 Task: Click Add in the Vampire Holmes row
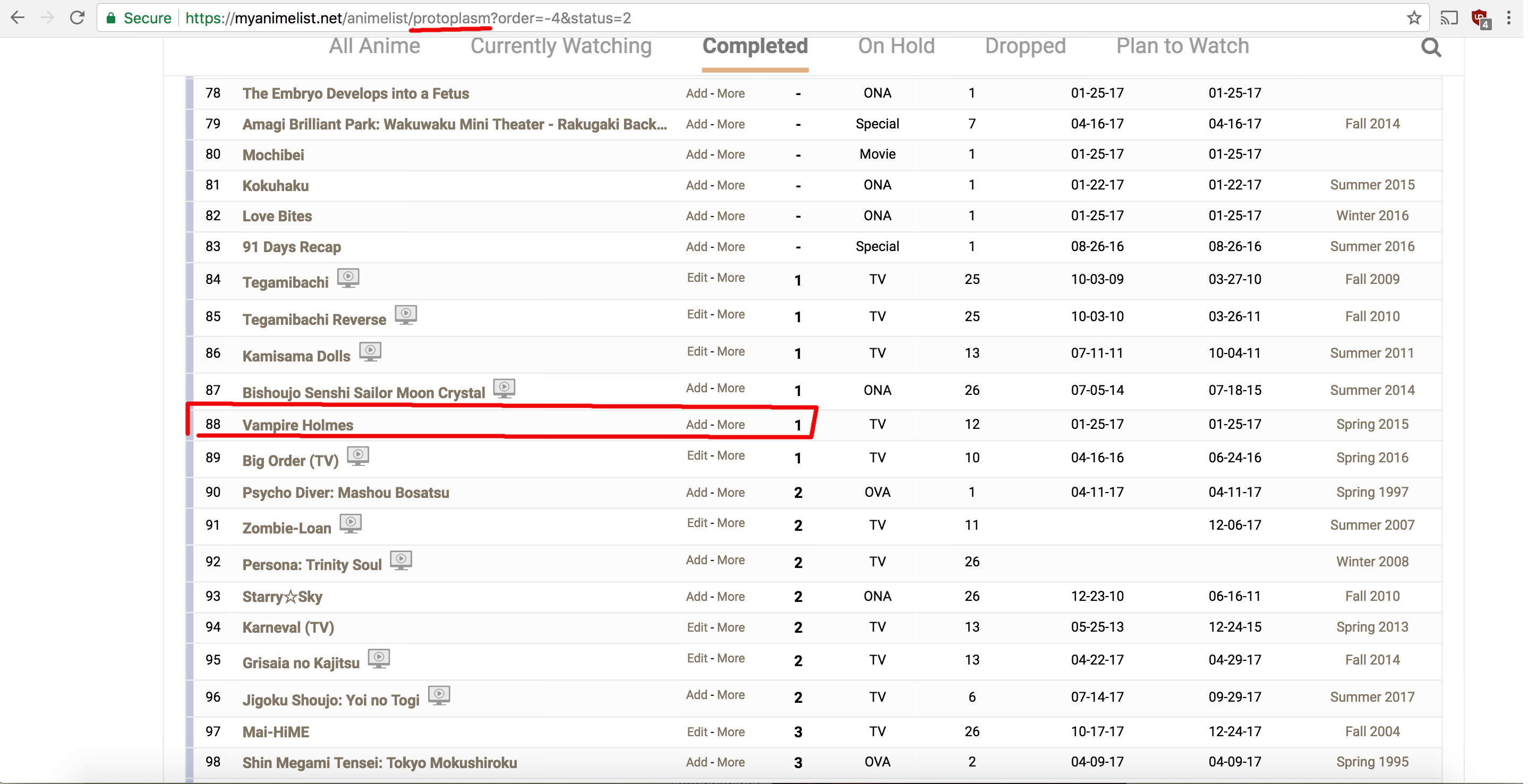pos(696,425)
